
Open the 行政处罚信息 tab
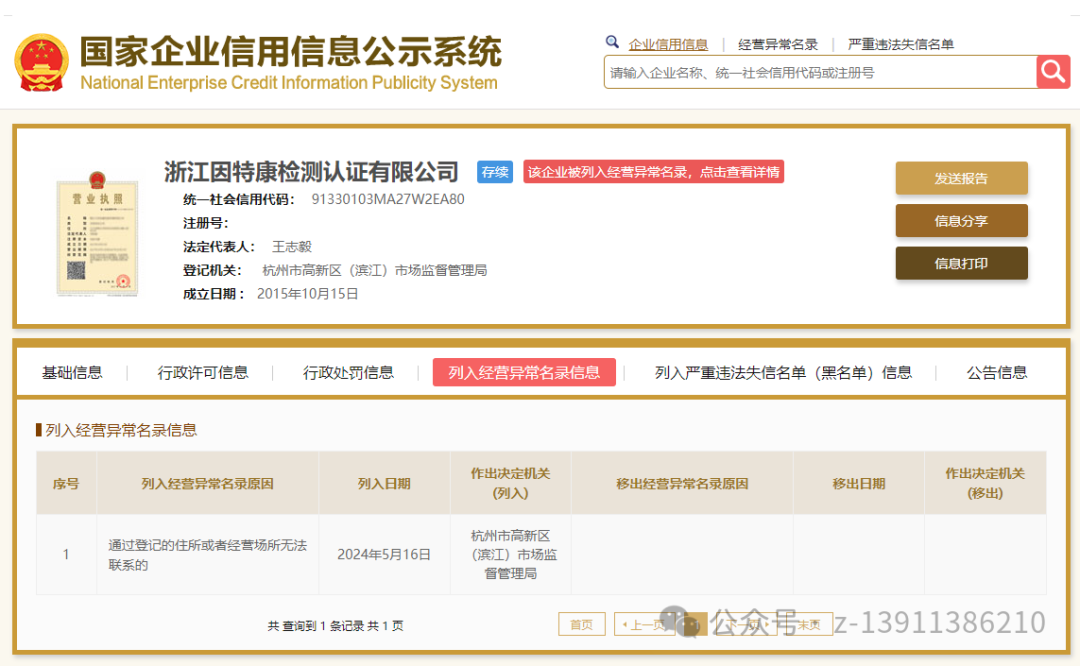click(347, 371)
